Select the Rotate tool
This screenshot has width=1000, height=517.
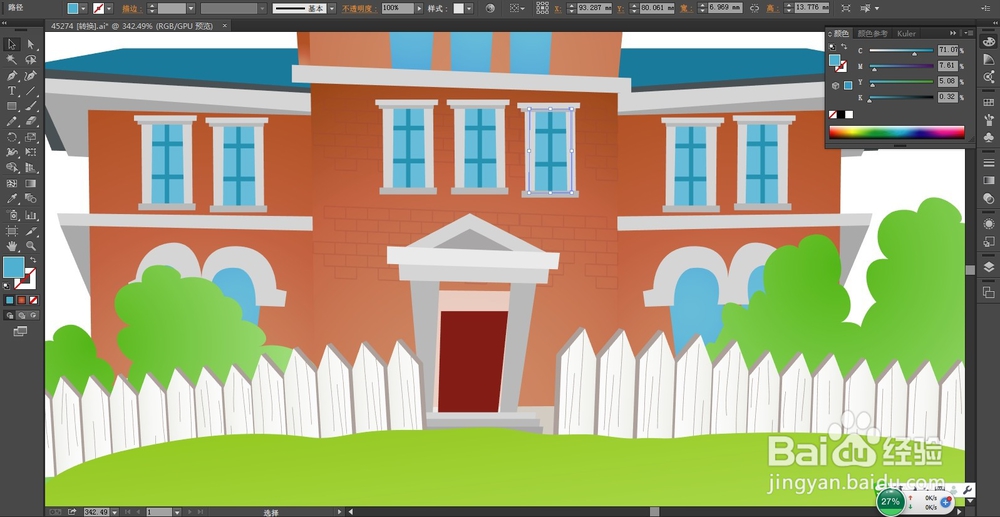coord(11,137)
